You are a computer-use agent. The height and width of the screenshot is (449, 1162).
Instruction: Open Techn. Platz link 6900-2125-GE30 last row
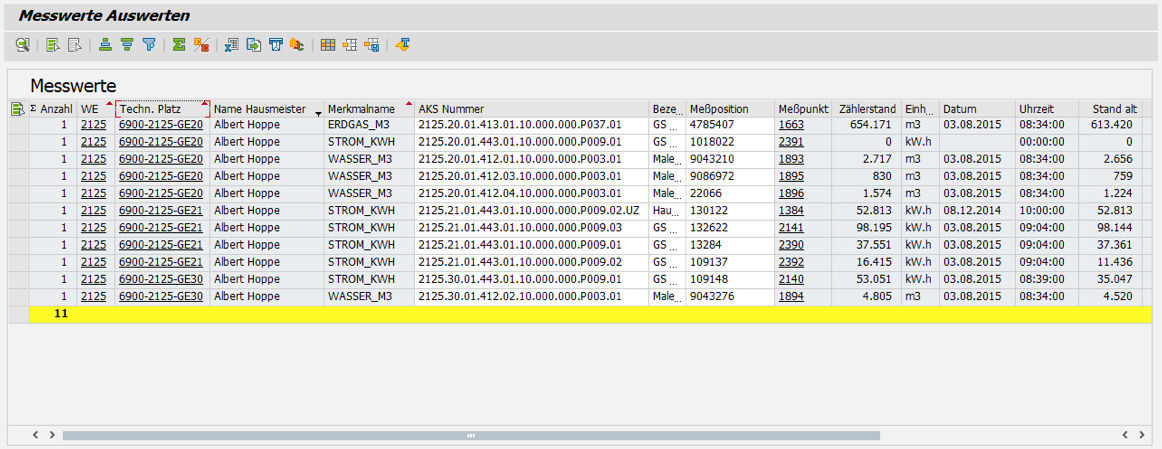tap(160, 296)
